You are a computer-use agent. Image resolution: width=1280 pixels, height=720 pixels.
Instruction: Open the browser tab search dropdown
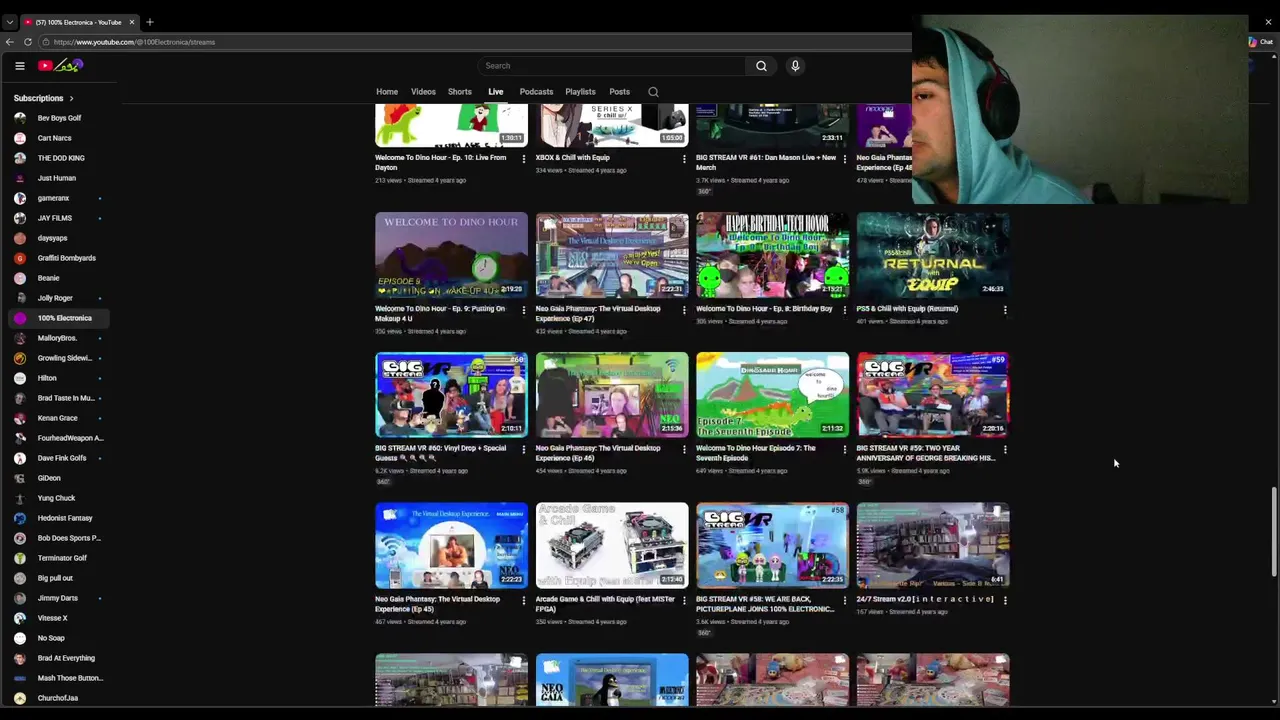click(9, 22)
